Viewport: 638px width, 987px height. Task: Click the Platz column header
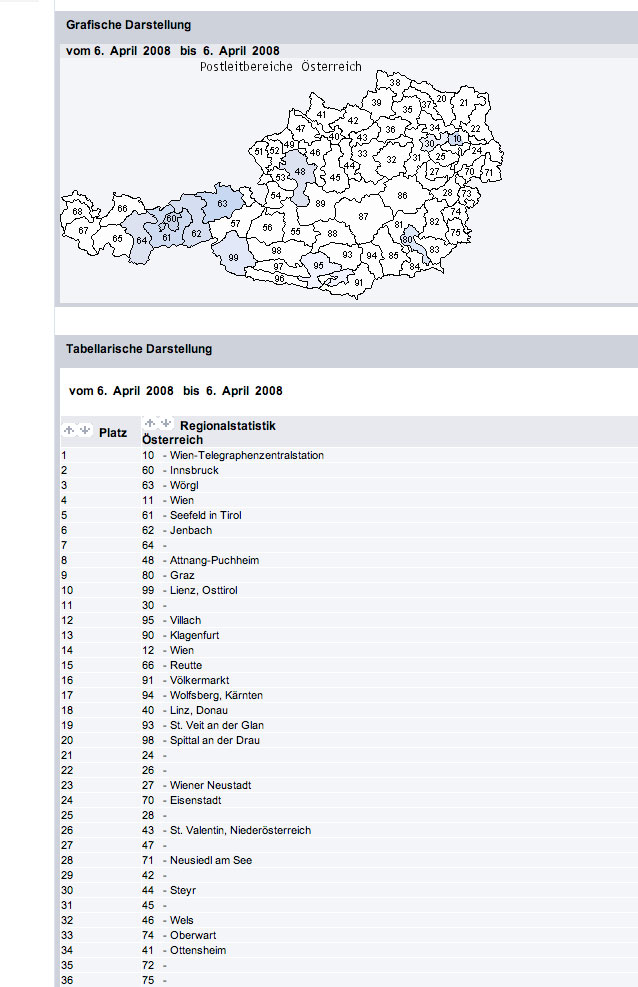[112, 433]
